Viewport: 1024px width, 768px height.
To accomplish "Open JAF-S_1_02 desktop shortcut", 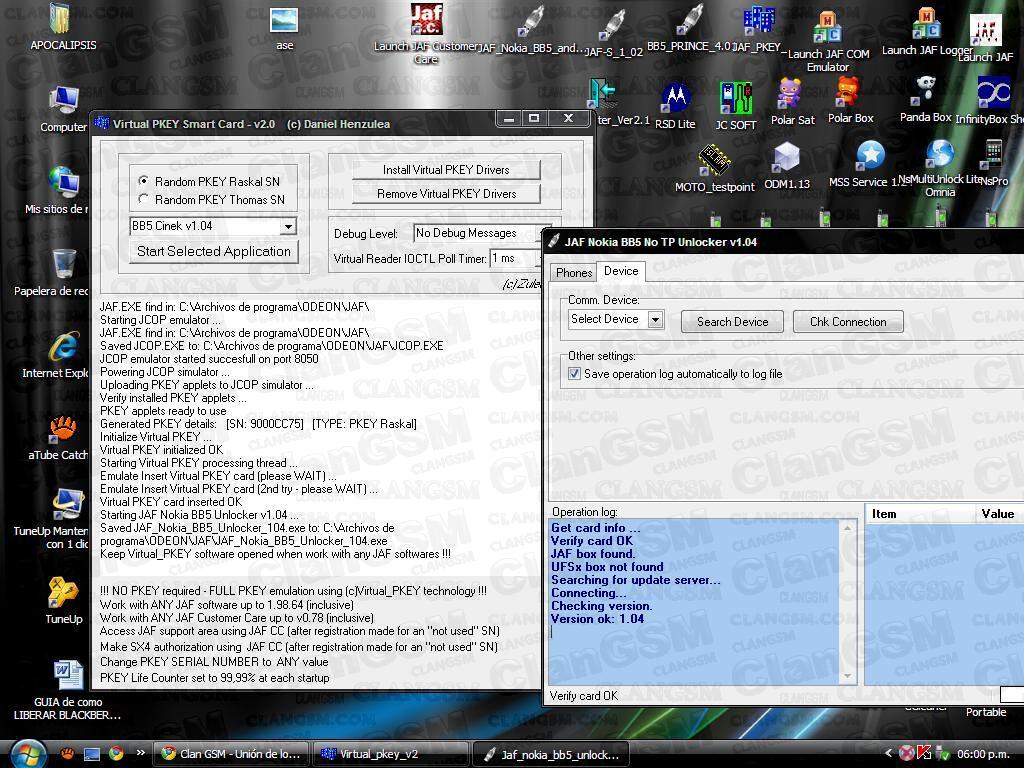I will pos(613,25).
